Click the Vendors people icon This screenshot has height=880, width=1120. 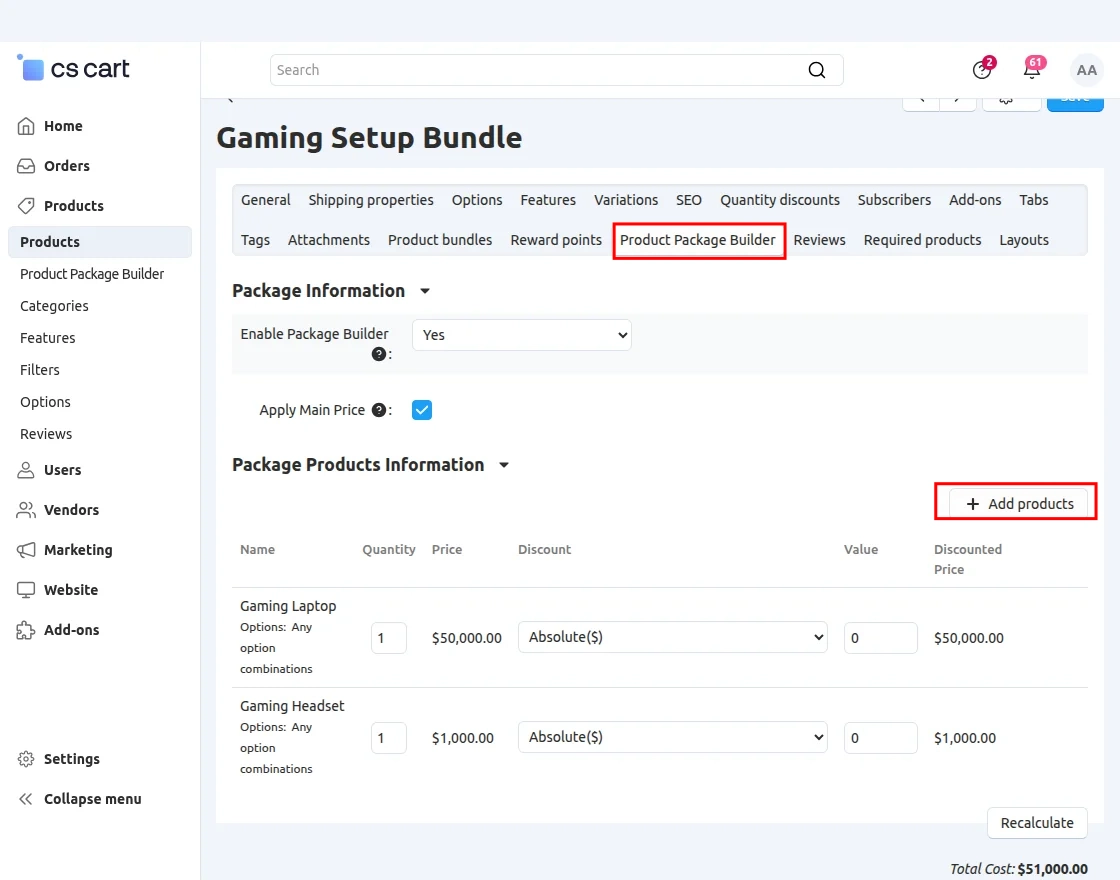click(x=26, y=510)
